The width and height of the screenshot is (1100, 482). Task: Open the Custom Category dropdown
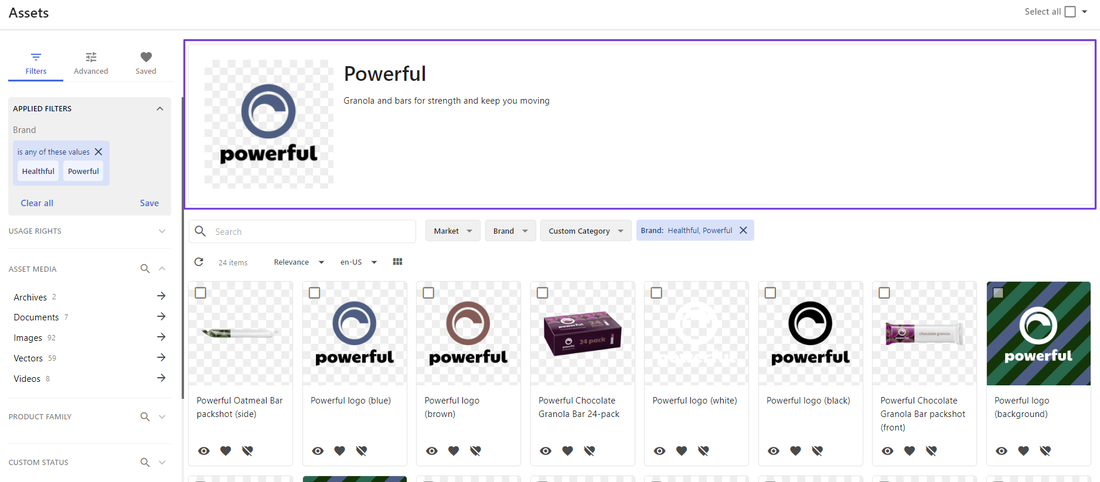586,231
